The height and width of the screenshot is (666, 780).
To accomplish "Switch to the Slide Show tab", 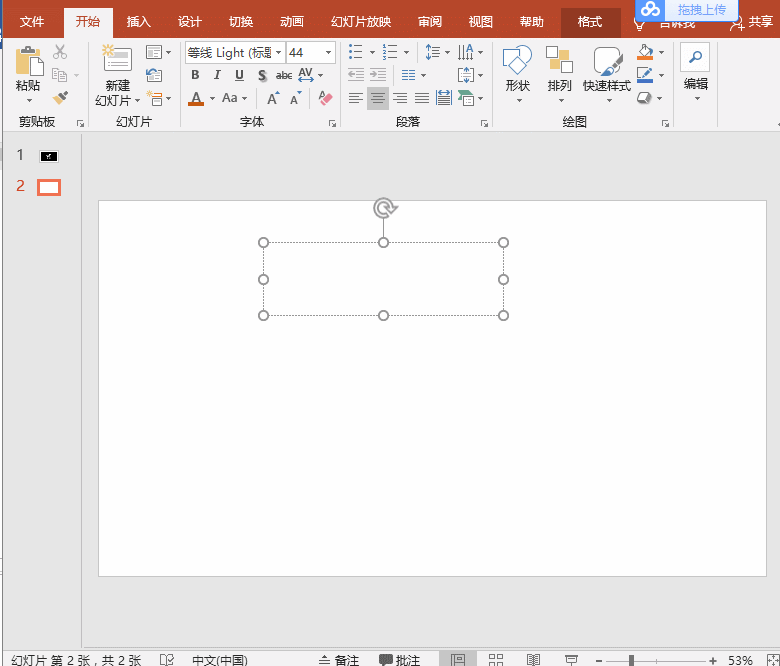I will 361,22.
